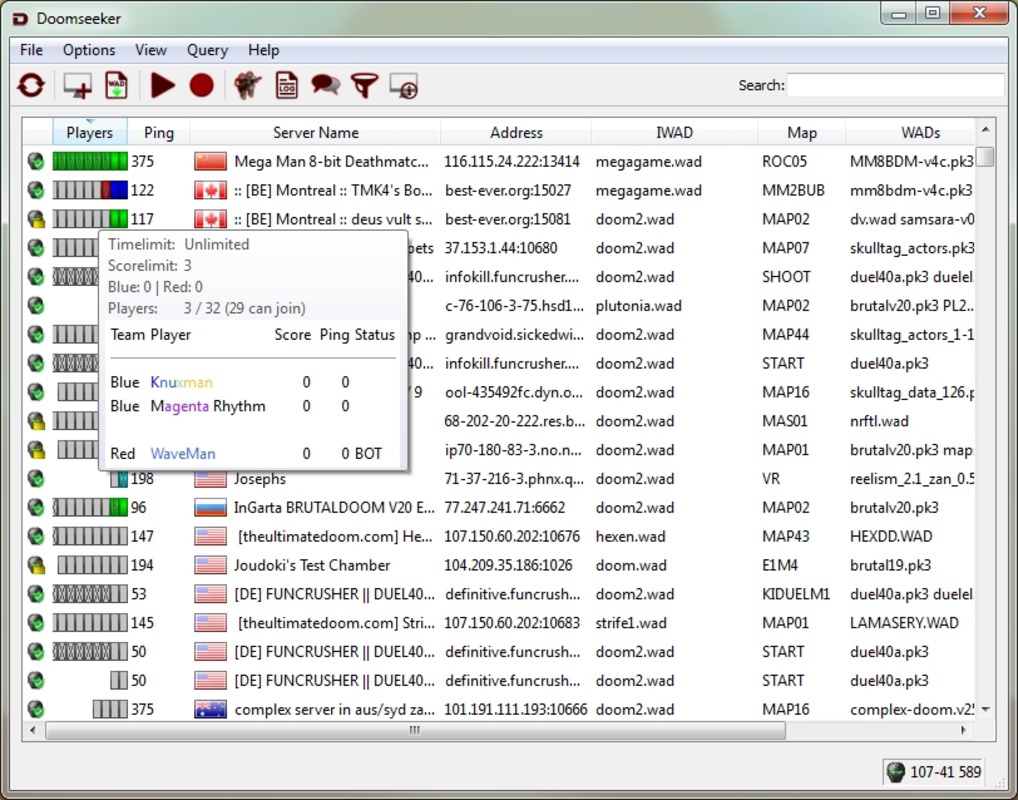Sort by IWAD column header
The height and width of the screenshot is (800, 1018).
pos(674,132)
